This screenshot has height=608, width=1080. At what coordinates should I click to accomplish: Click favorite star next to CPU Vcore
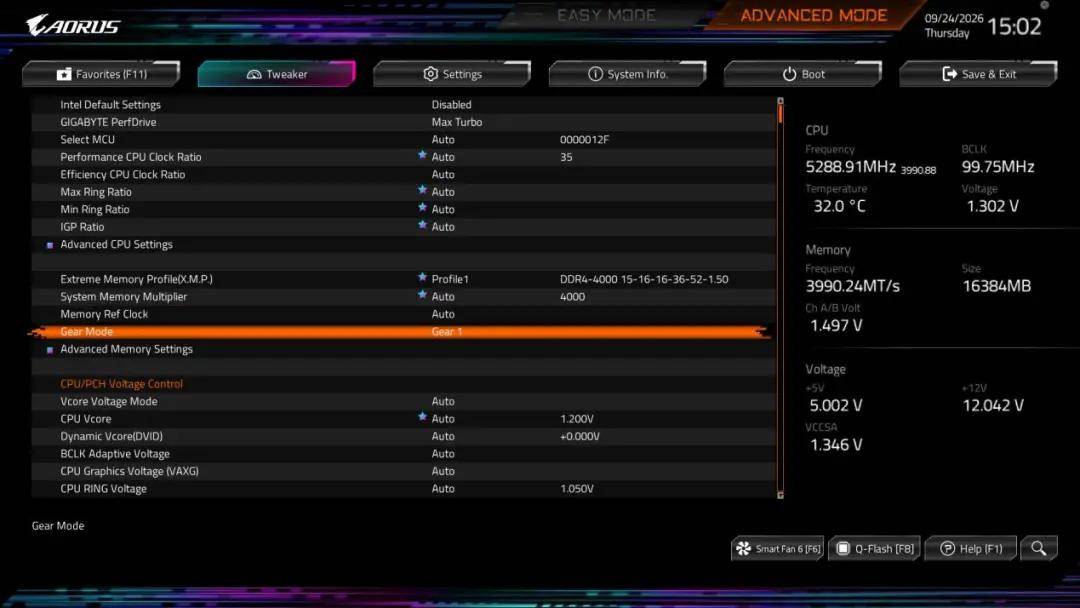[x=422, y=417]
